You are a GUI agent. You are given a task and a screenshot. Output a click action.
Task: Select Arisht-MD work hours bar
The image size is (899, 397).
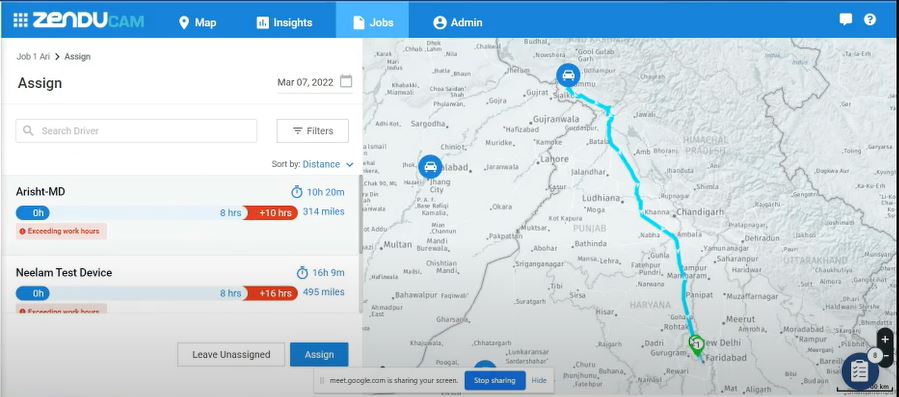[x=157, y=213]
